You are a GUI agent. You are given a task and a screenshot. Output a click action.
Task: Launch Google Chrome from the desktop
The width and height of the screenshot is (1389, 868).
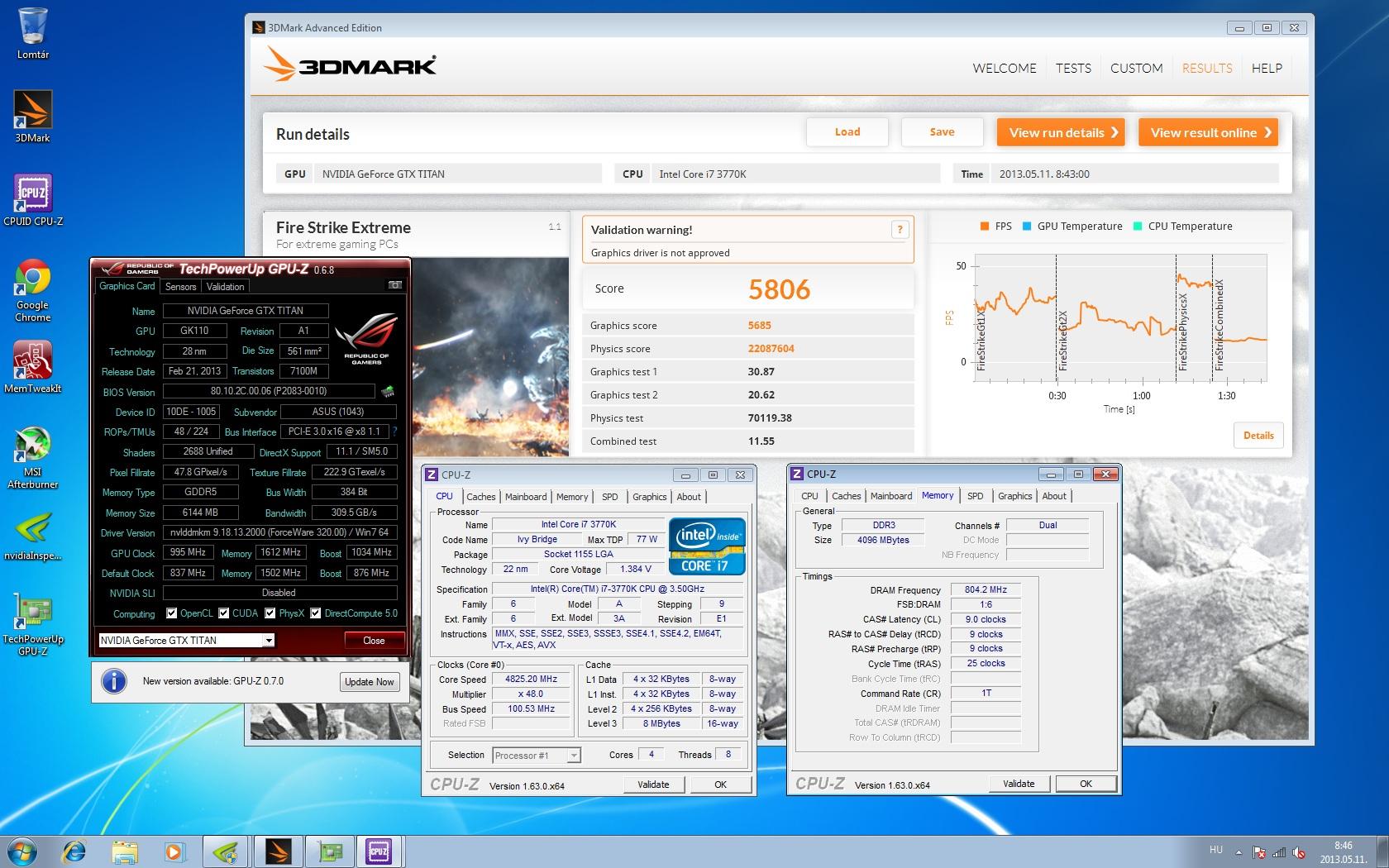point(33,289)
